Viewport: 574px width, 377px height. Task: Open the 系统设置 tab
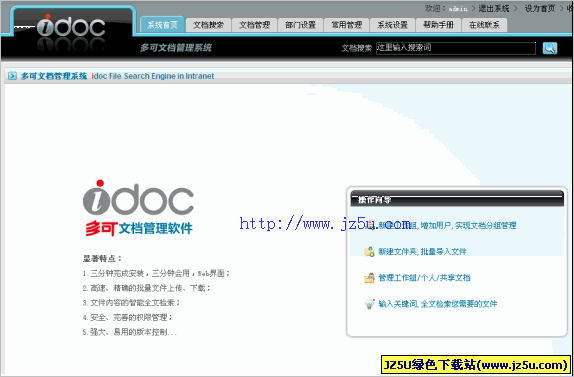click(x=392, y=25)
